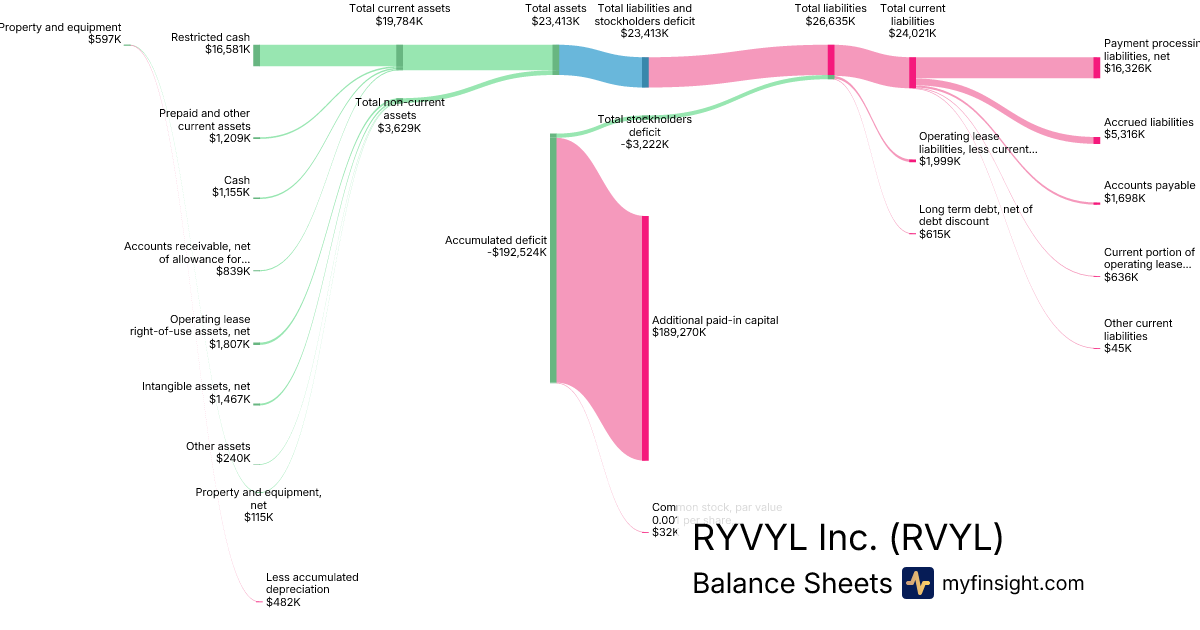The width and height of the screenshot is (1200, 630).
Task: Select the Additional paid-in capital pink bar
Action: (645, 338)
